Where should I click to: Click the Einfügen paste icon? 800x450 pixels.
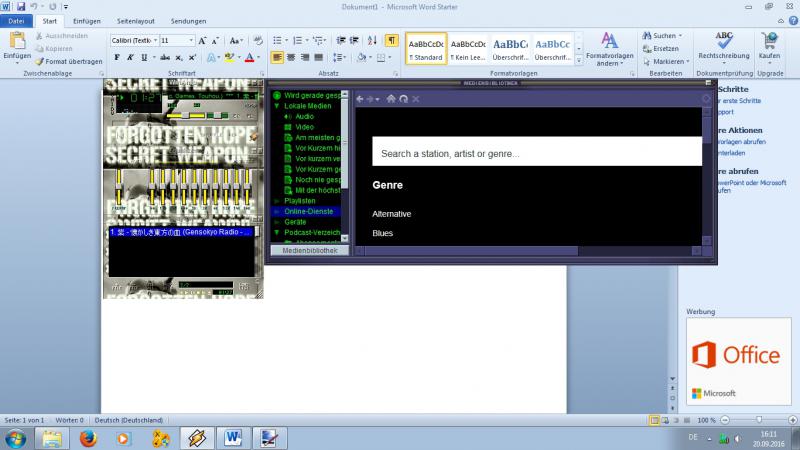click(x=17, y=41)
